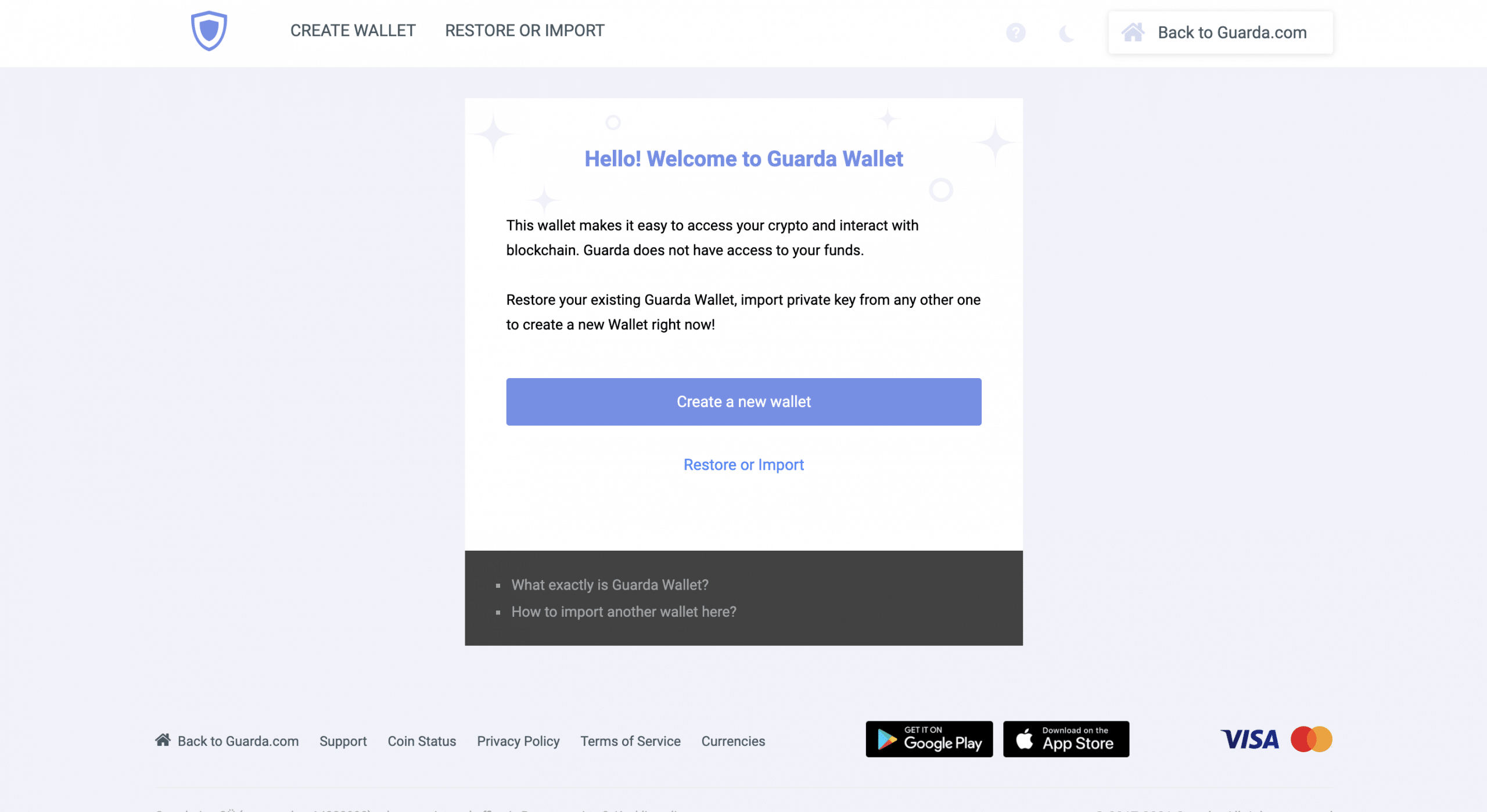Click the Create a new wallet button
This screenshot has height=812, width=1487.
pos(743,401)
